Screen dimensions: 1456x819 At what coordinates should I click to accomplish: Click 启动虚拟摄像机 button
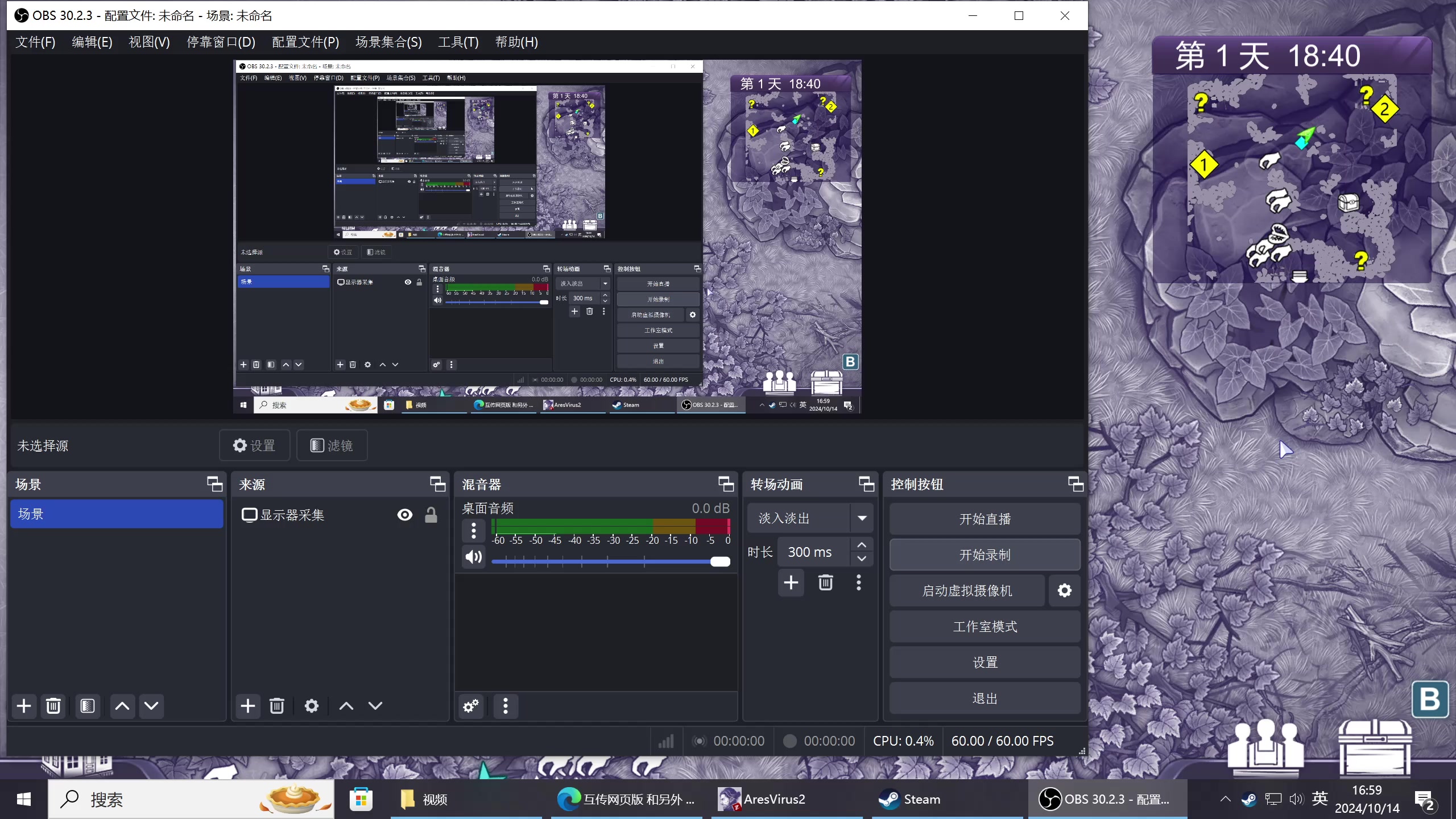(967, 590)
